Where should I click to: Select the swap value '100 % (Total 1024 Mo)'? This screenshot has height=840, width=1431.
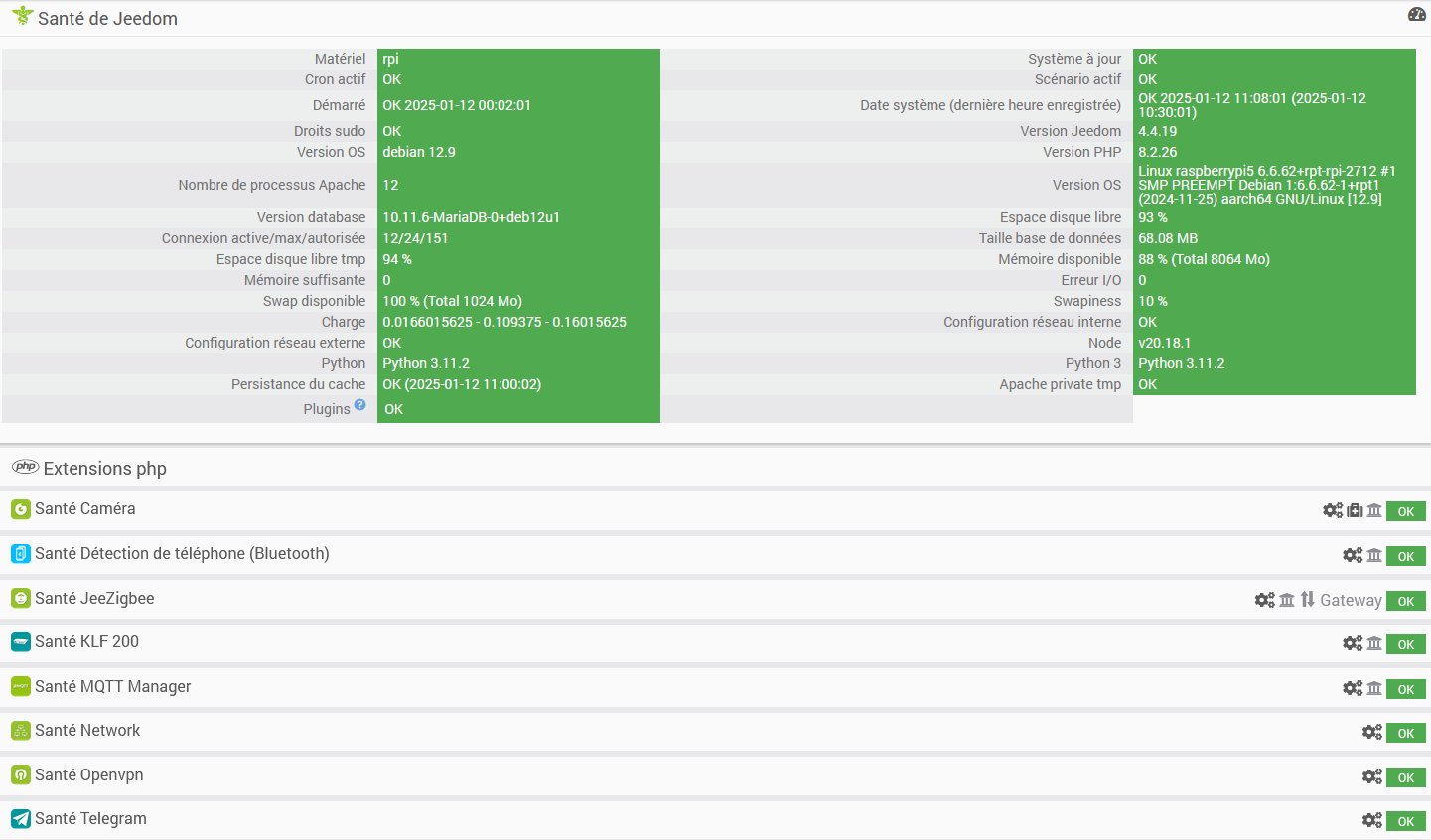pyautogui.click(x=452, y=301)
